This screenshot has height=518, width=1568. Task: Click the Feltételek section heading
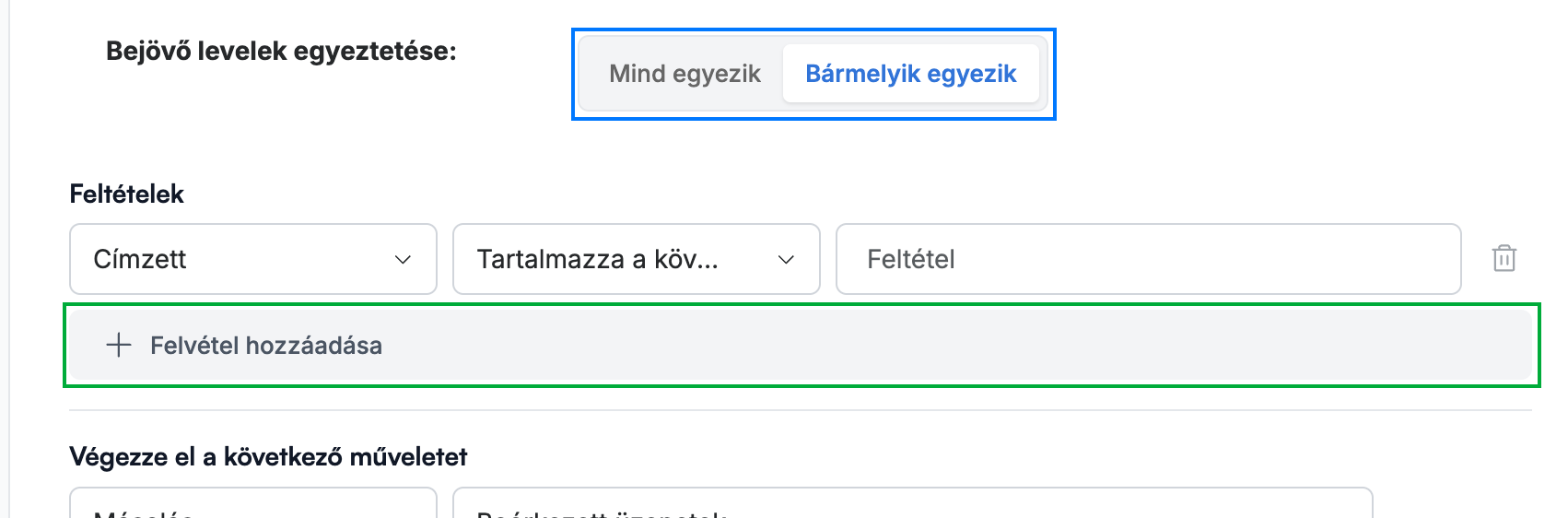127,194
